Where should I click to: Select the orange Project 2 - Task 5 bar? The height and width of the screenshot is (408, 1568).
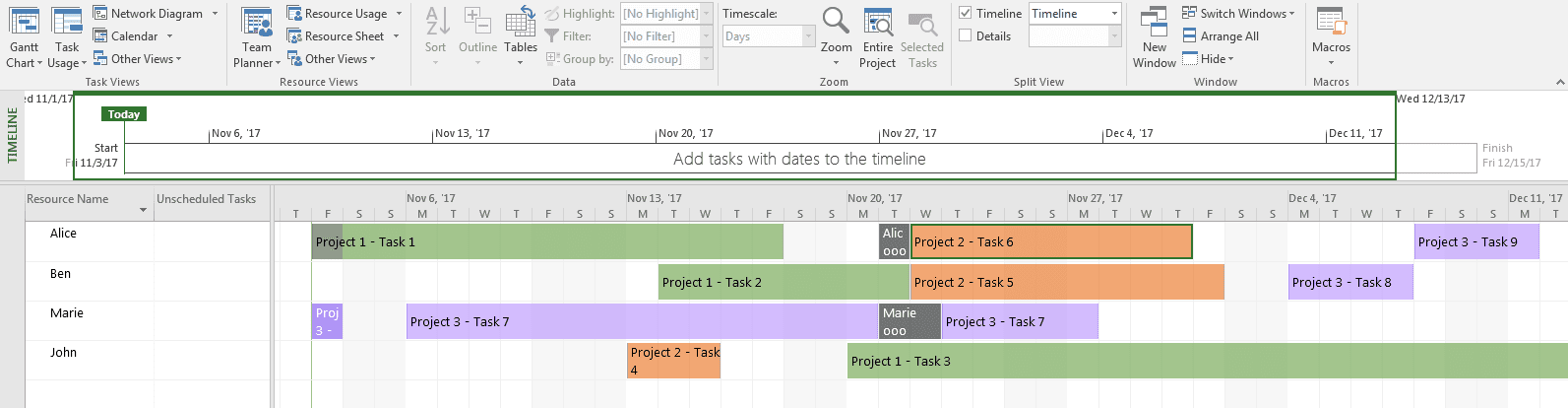click(x=1067, y=282)
